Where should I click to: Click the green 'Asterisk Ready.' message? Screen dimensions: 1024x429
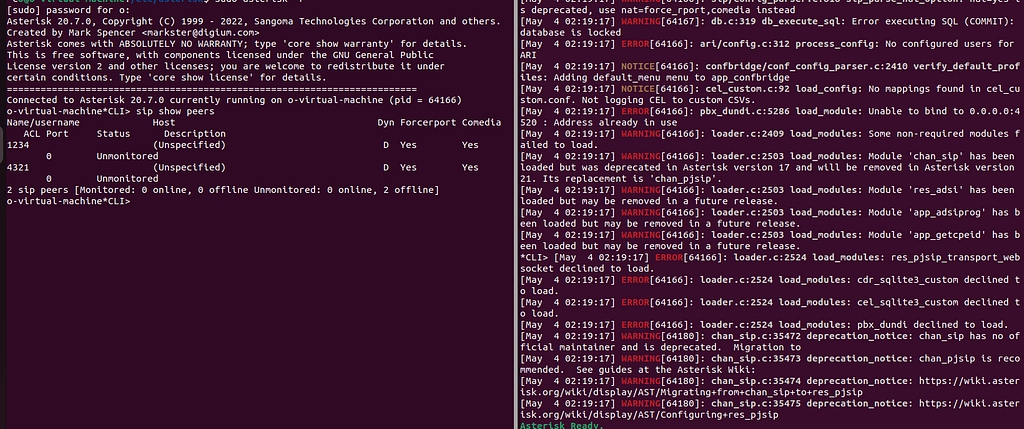point(562,425)
